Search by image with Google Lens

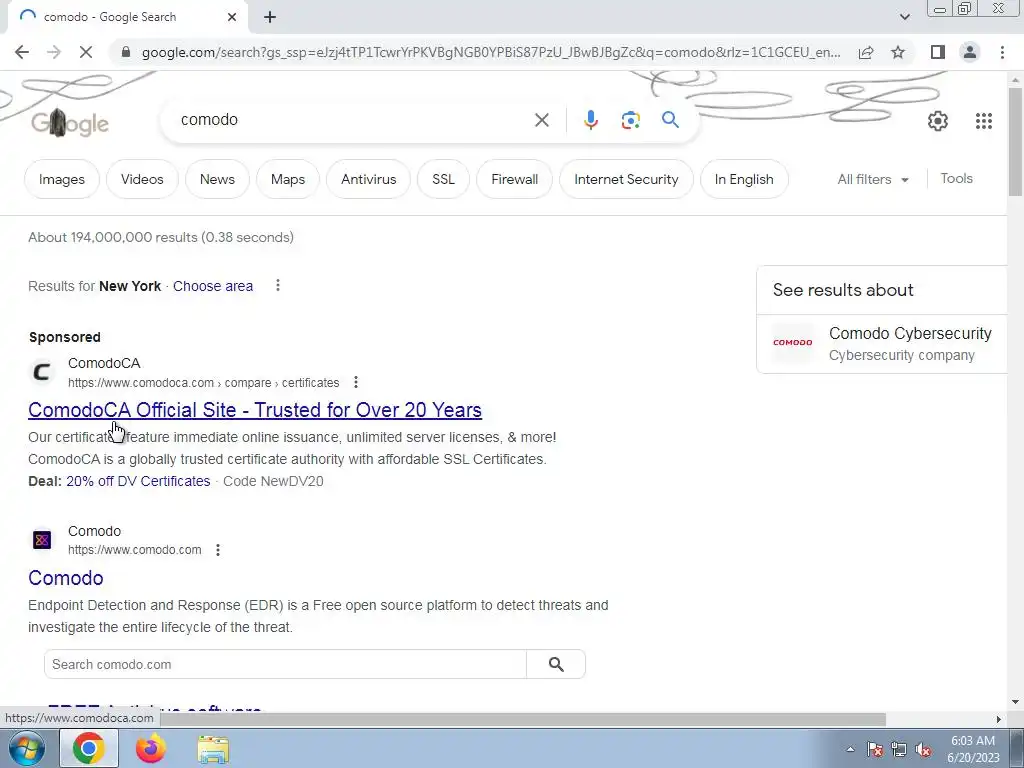630,120
